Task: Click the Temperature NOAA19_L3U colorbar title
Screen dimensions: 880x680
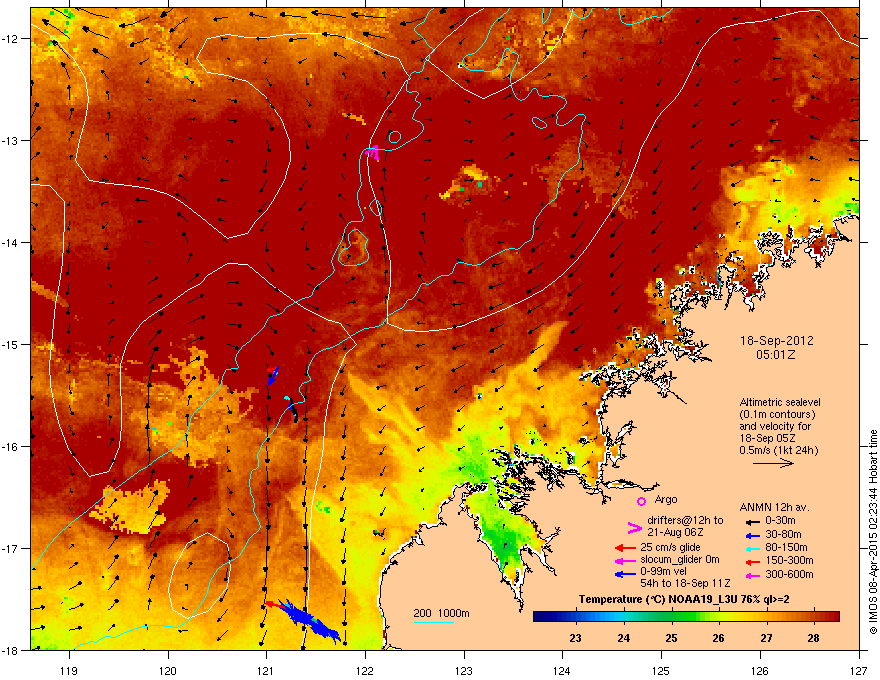Action: tap(684, 600)
